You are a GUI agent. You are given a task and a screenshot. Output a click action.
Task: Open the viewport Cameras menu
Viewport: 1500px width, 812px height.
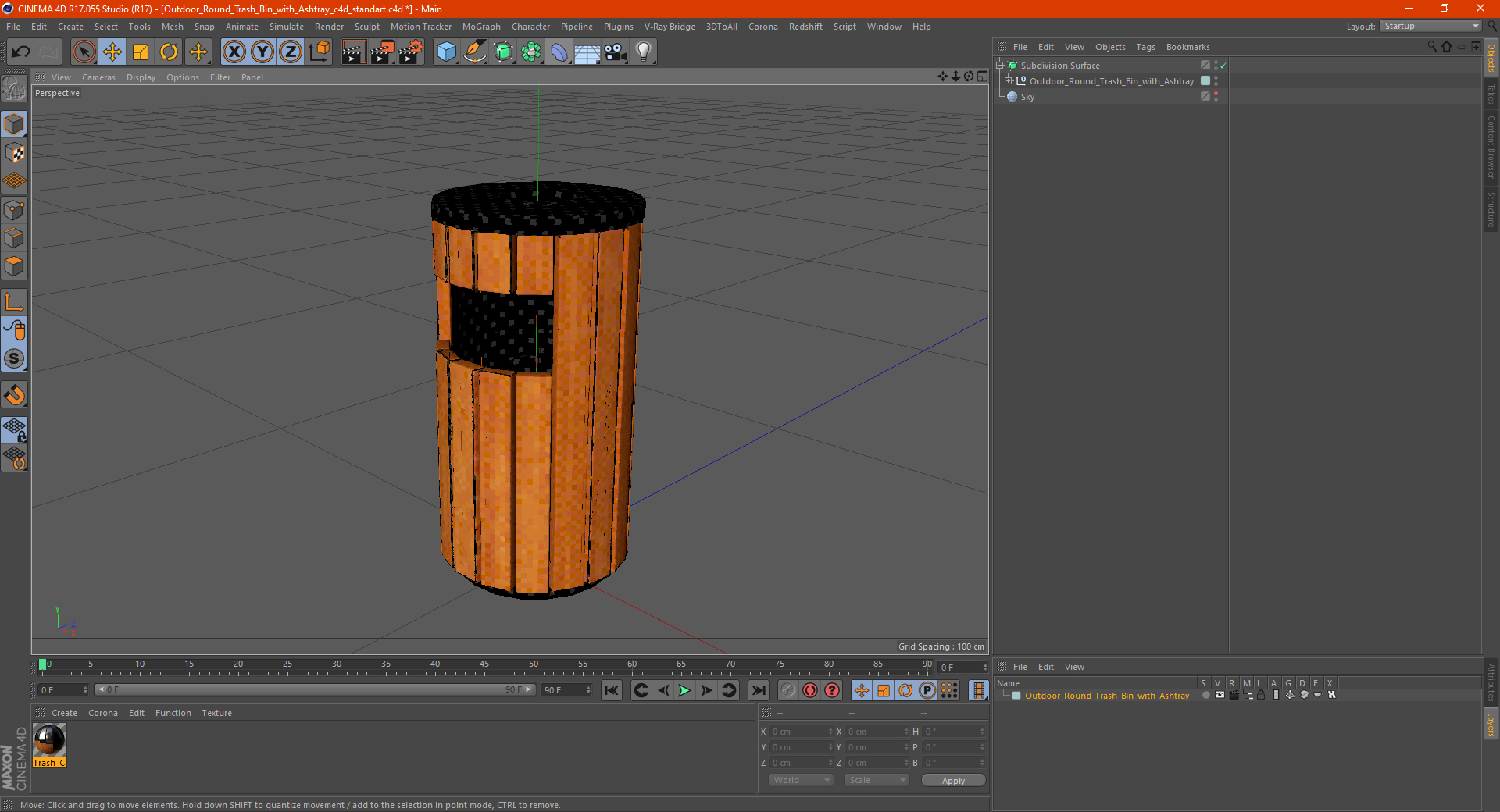click(98, 77)
